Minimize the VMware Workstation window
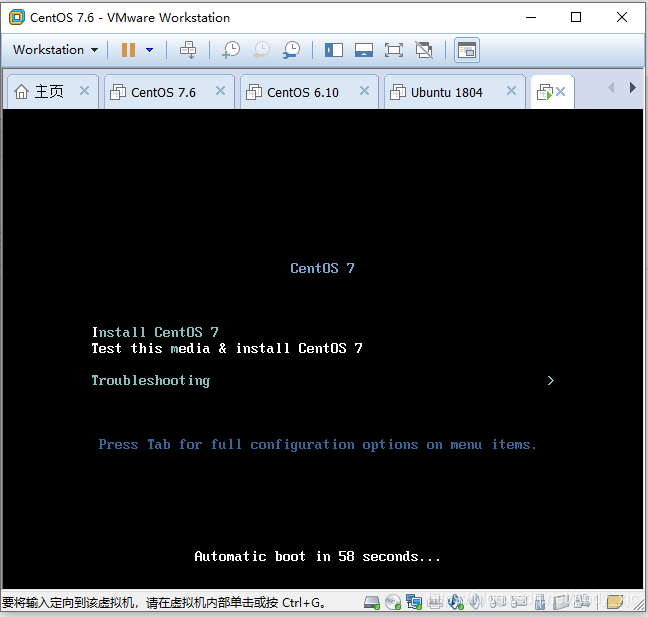Image resolution: width=648 pixels, height=617 pixels. pyautogui.click(x=531, y=17)
